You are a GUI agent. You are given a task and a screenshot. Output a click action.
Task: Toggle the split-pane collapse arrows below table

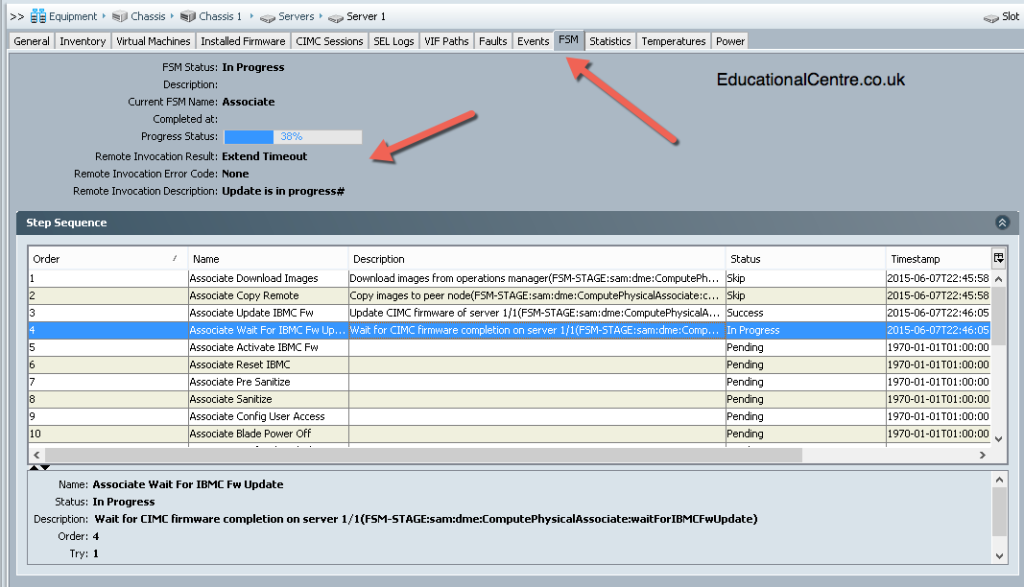coord(39,468)
